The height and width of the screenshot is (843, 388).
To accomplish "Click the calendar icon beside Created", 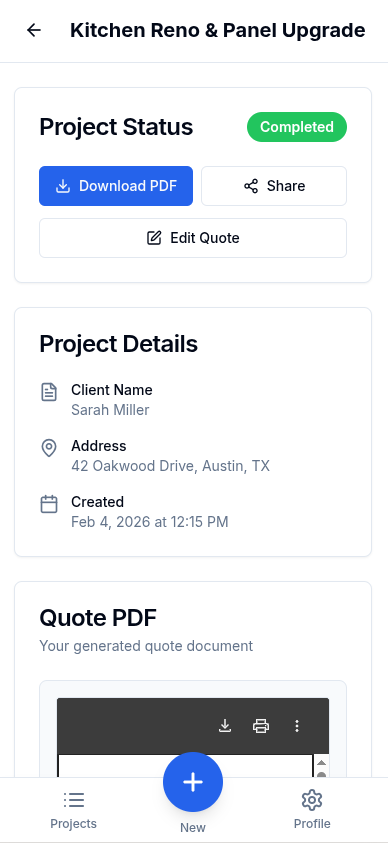I will [x=49, y=504].
